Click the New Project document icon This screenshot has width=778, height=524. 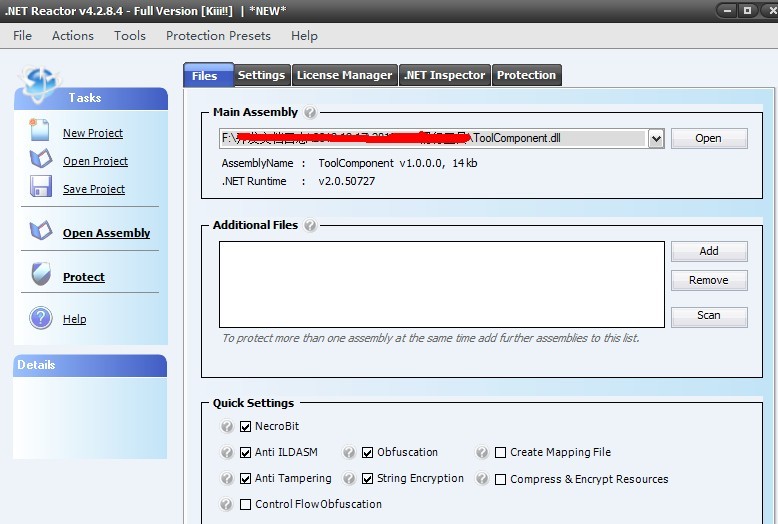40,130
